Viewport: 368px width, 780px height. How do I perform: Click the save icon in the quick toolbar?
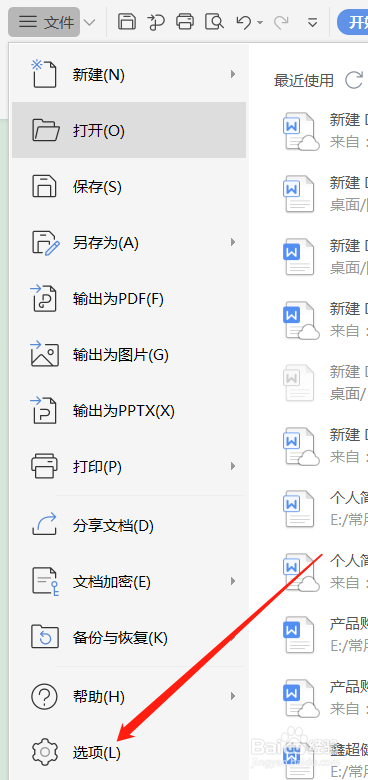pyautogui.click(x=127, y=22)
